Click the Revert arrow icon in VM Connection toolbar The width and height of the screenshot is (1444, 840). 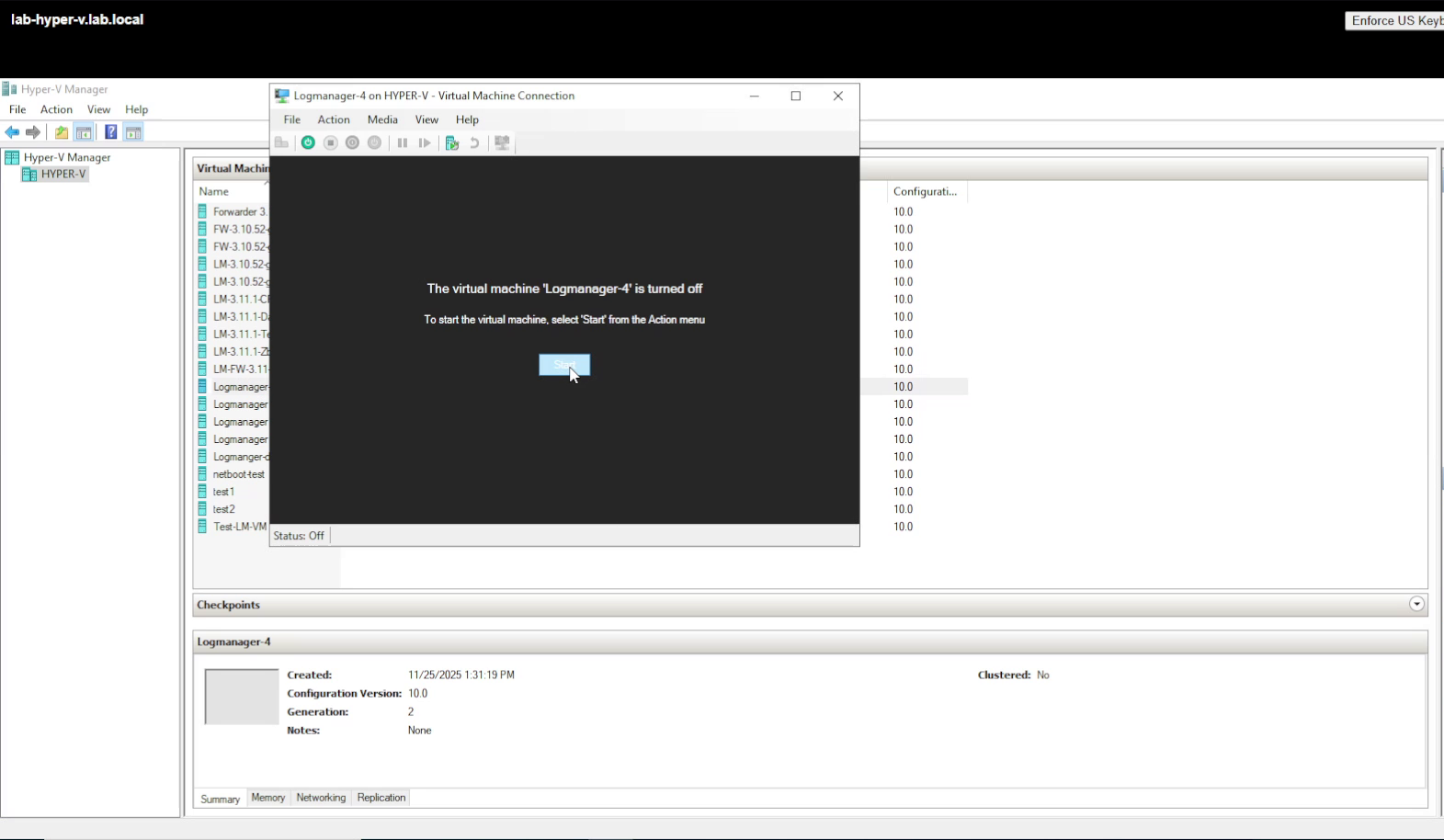tap(474, 142)
